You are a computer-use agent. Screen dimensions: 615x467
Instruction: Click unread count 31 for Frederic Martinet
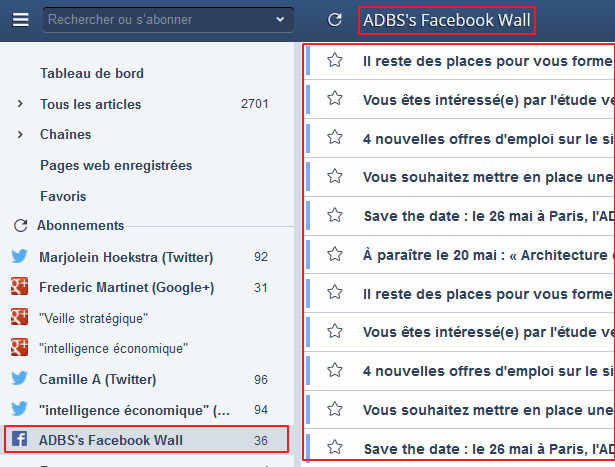tap(261, 288)
